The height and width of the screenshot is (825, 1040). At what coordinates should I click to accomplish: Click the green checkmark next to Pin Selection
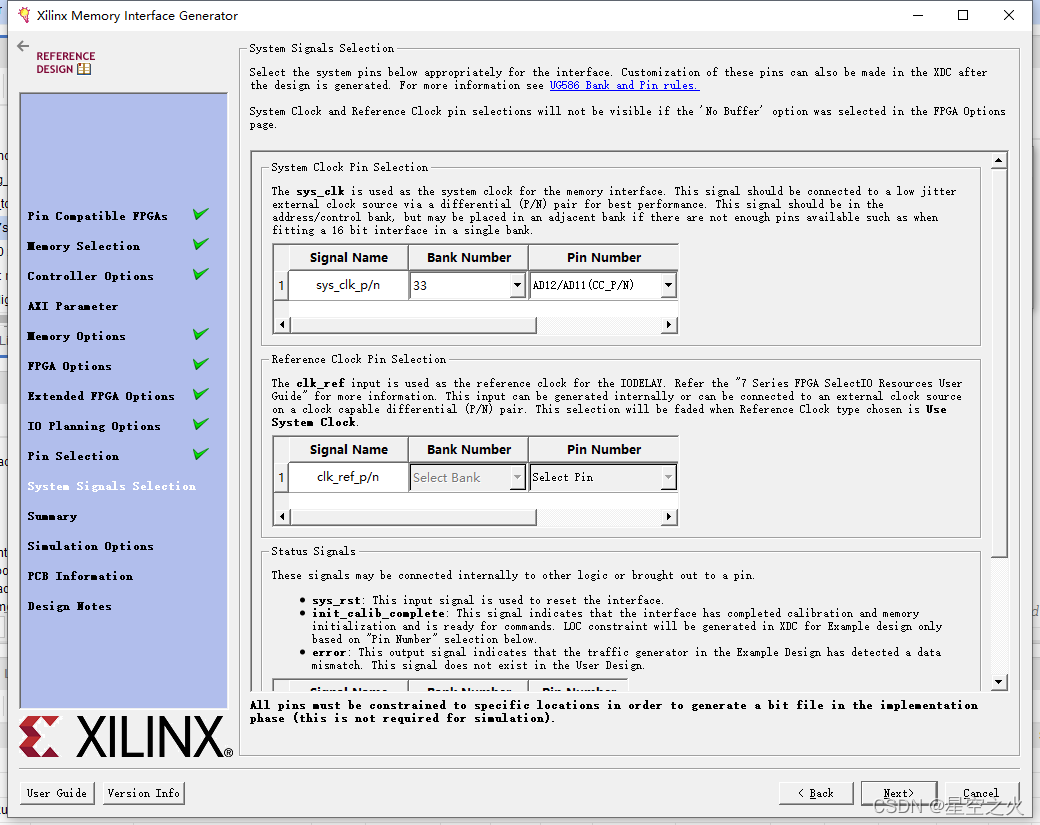(x=201, y=454)
